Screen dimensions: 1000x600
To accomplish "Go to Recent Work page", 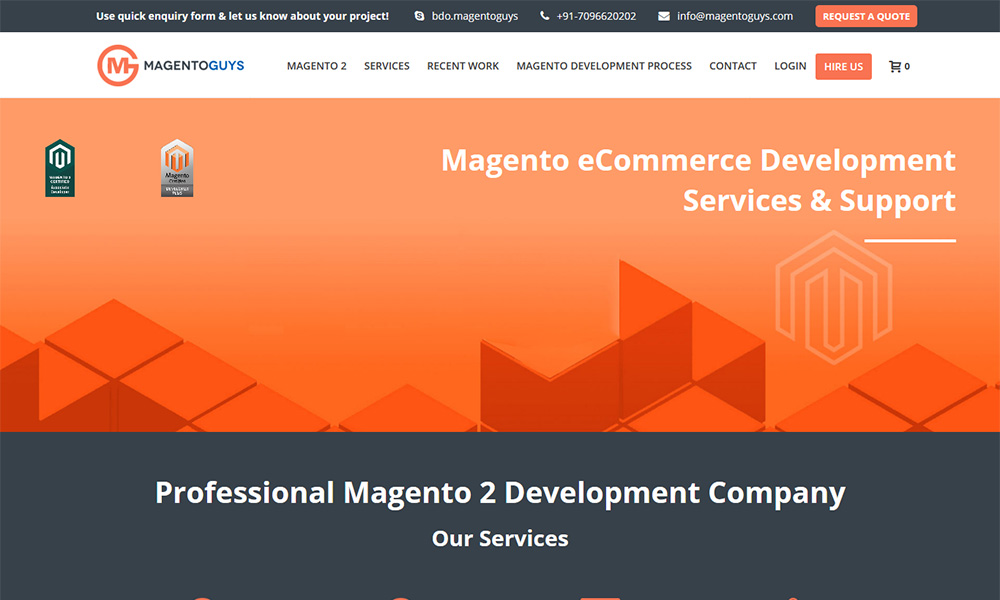I will pos(463,66).
